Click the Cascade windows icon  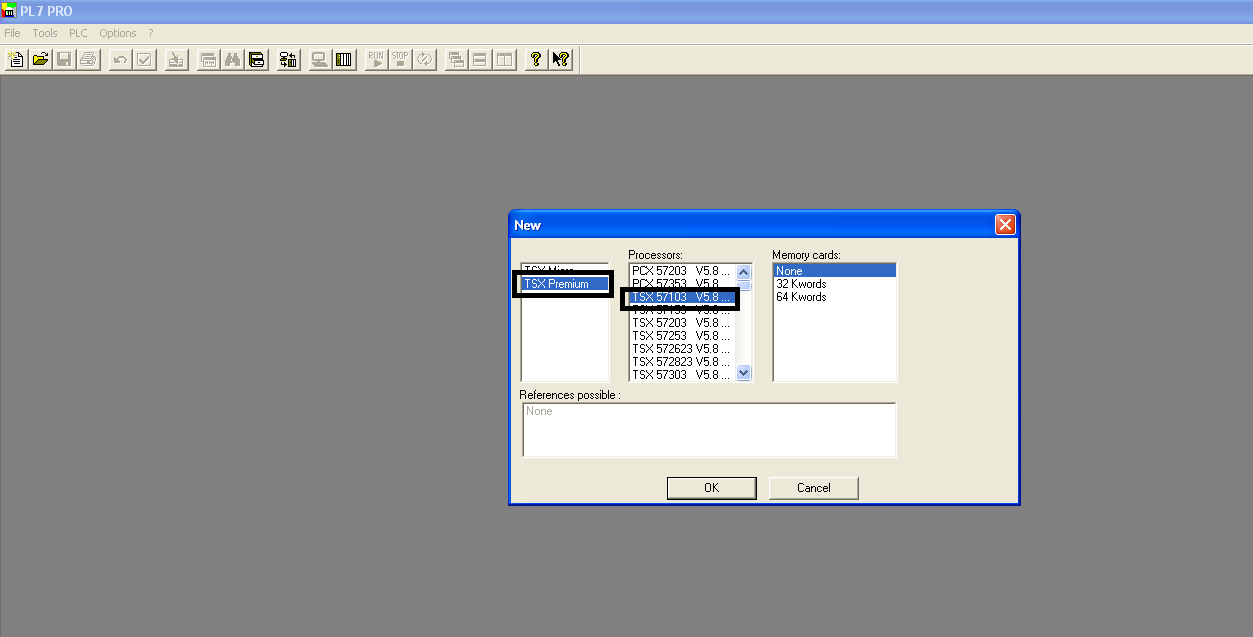(456, 59)
